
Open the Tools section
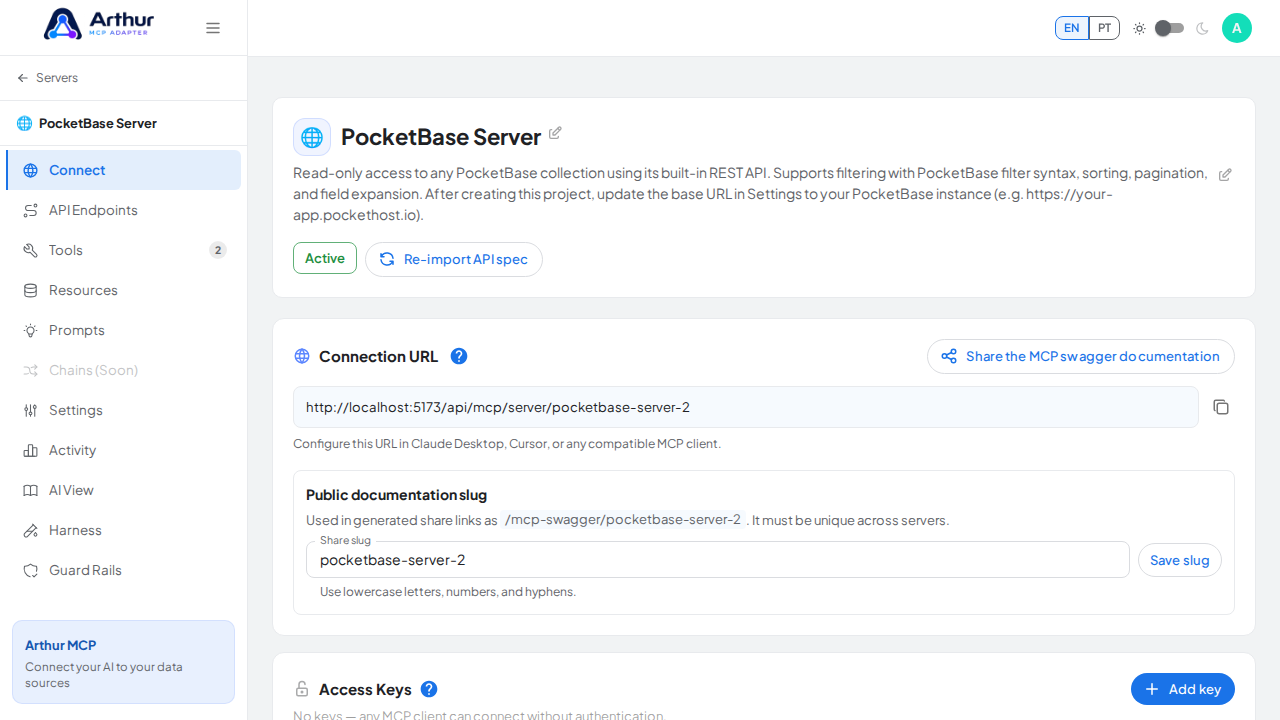tap(123, 250)
